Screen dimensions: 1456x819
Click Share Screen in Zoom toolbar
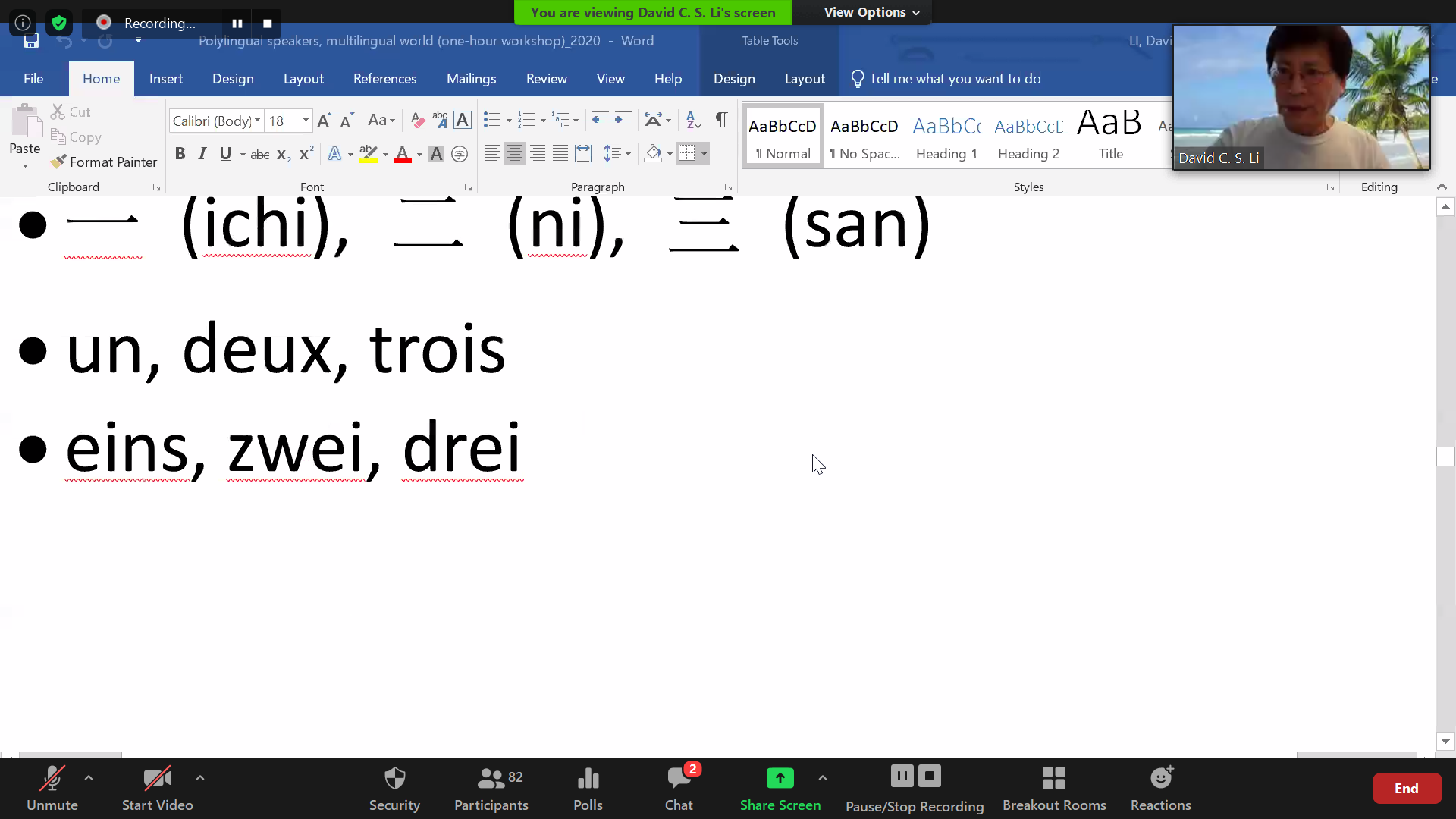(780, 788)
